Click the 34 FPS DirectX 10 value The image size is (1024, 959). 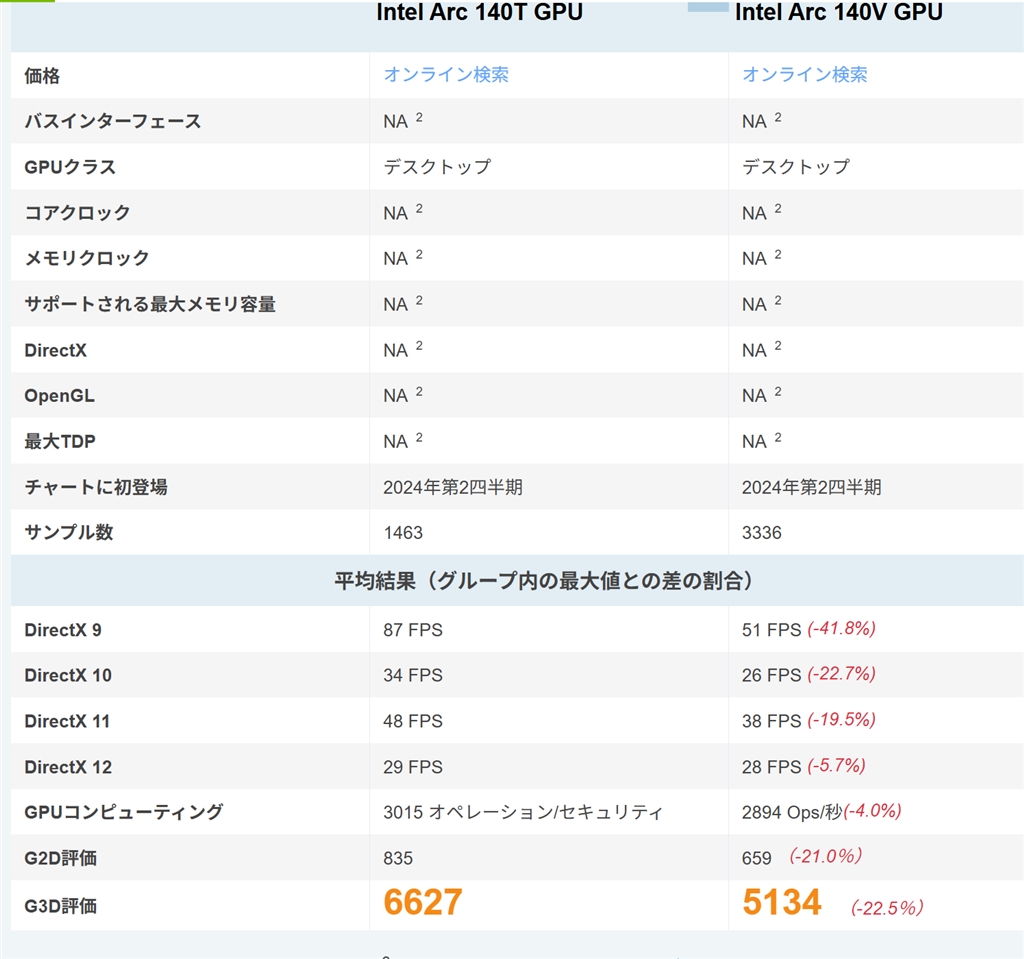[413, 675]
